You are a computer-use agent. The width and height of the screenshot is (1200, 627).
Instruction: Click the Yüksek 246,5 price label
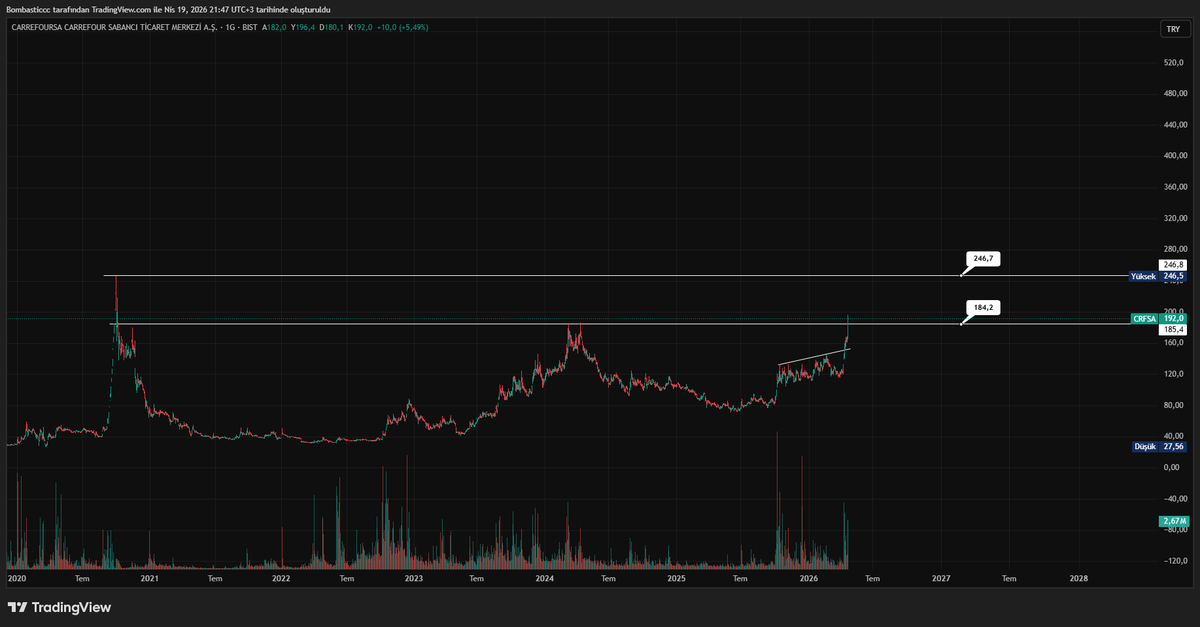(1159, 276)
